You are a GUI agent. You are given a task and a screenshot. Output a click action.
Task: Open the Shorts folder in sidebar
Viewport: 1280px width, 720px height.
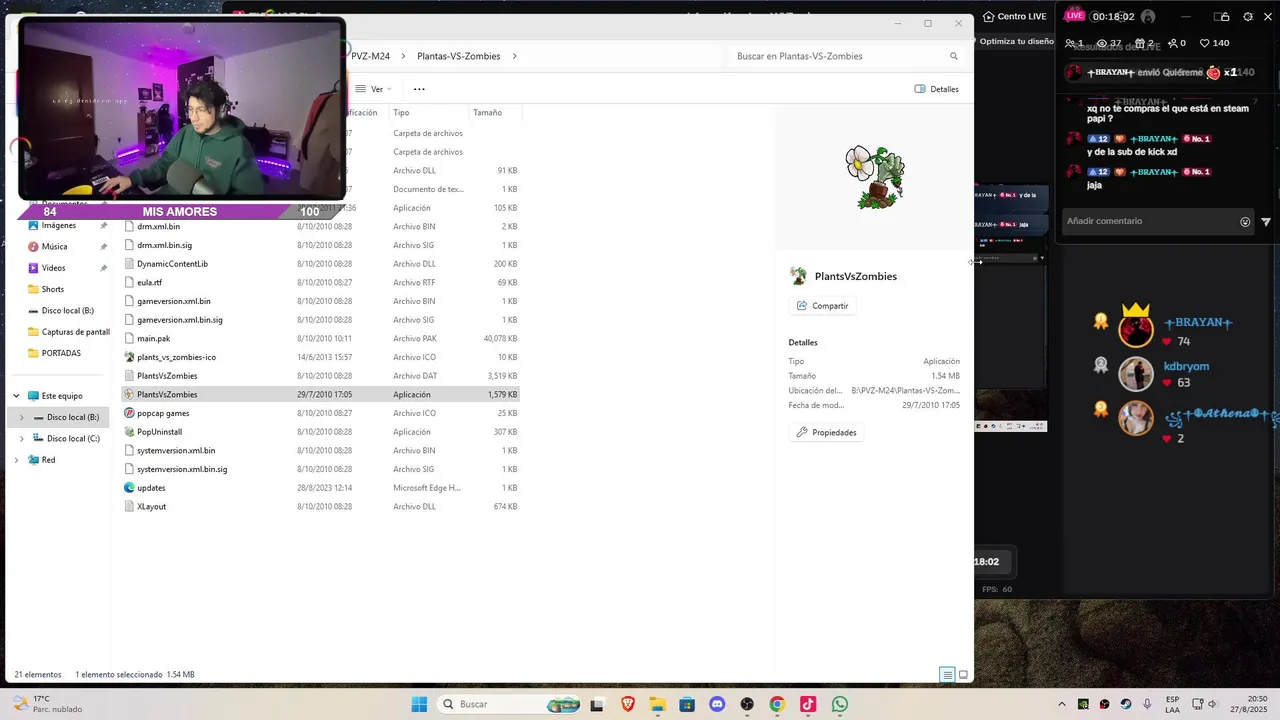(x=53, y=289)
